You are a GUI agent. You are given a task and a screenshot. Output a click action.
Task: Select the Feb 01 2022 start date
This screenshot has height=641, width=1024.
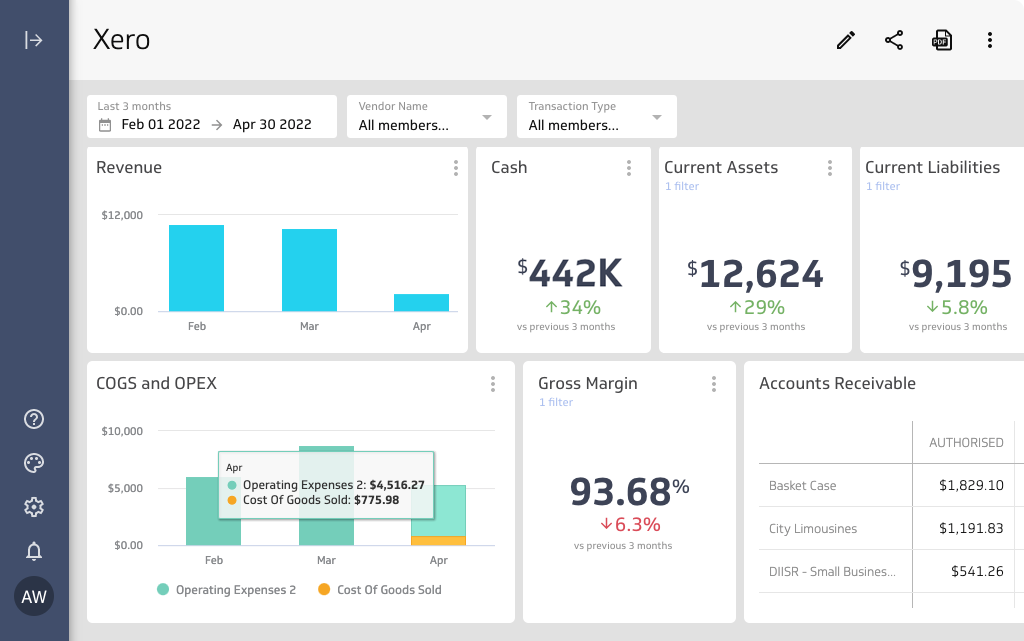click(161, 125)
